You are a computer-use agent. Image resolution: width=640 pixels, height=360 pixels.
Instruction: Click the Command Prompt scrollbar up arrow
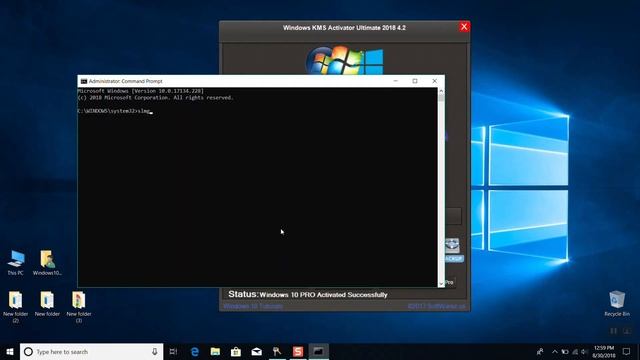441,91
